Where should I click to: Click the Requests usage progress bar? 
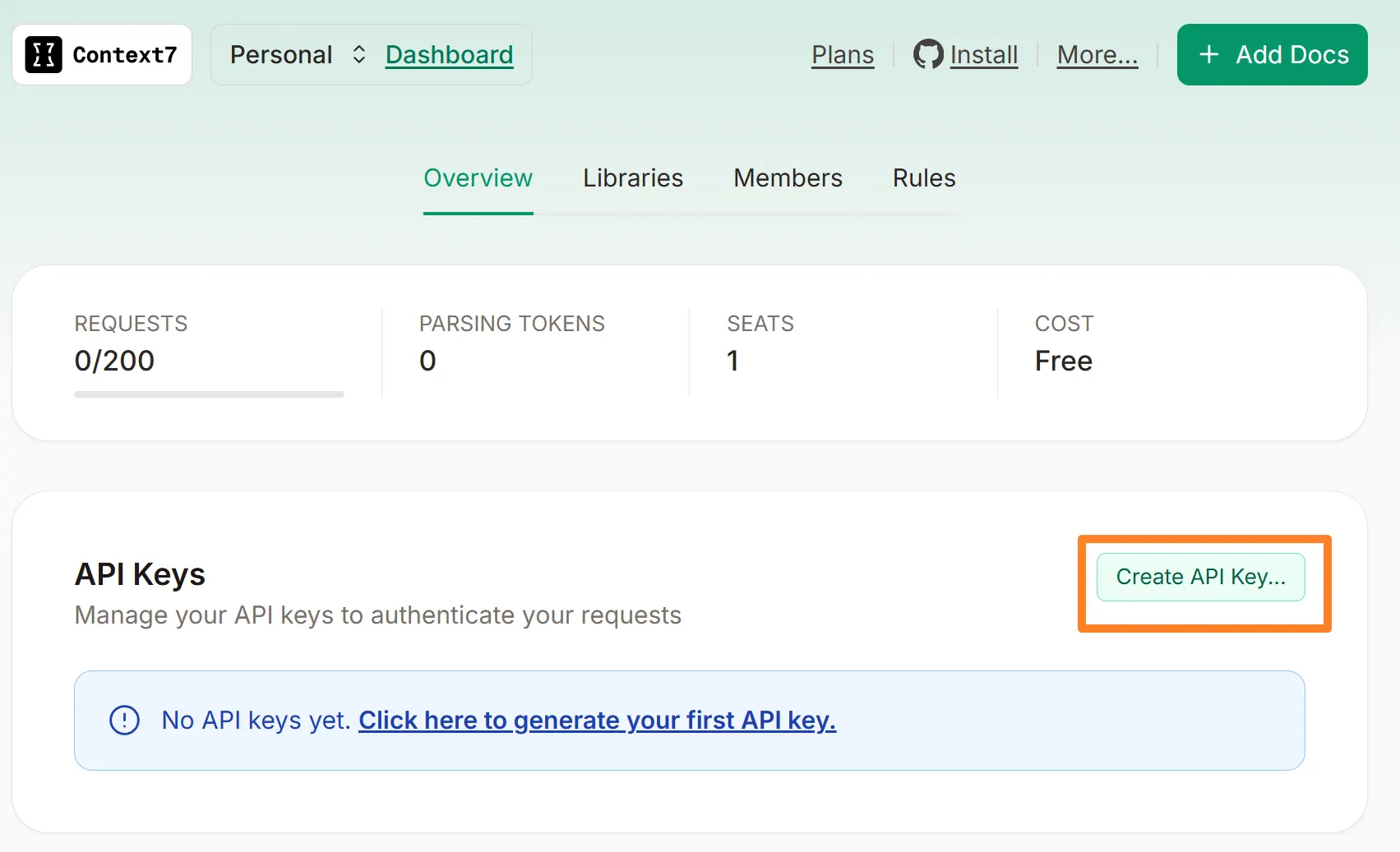pos(209,394)
